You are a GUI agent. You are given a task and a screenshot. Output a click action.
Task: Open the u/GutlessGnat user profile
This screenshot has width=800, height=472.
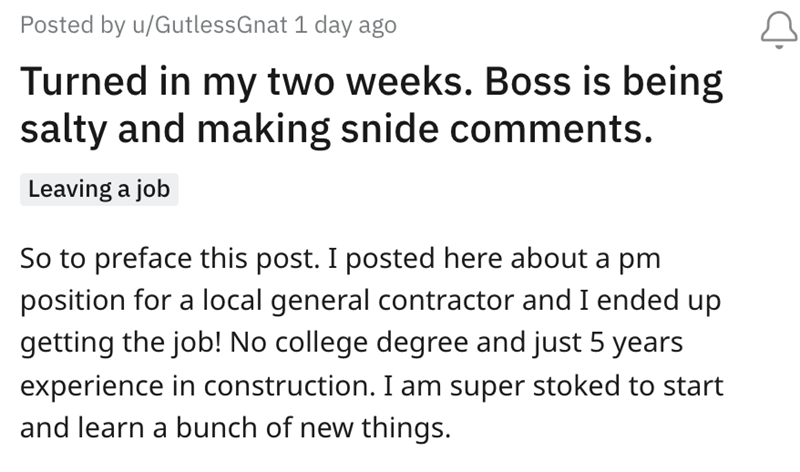click(x=206, y=26)
